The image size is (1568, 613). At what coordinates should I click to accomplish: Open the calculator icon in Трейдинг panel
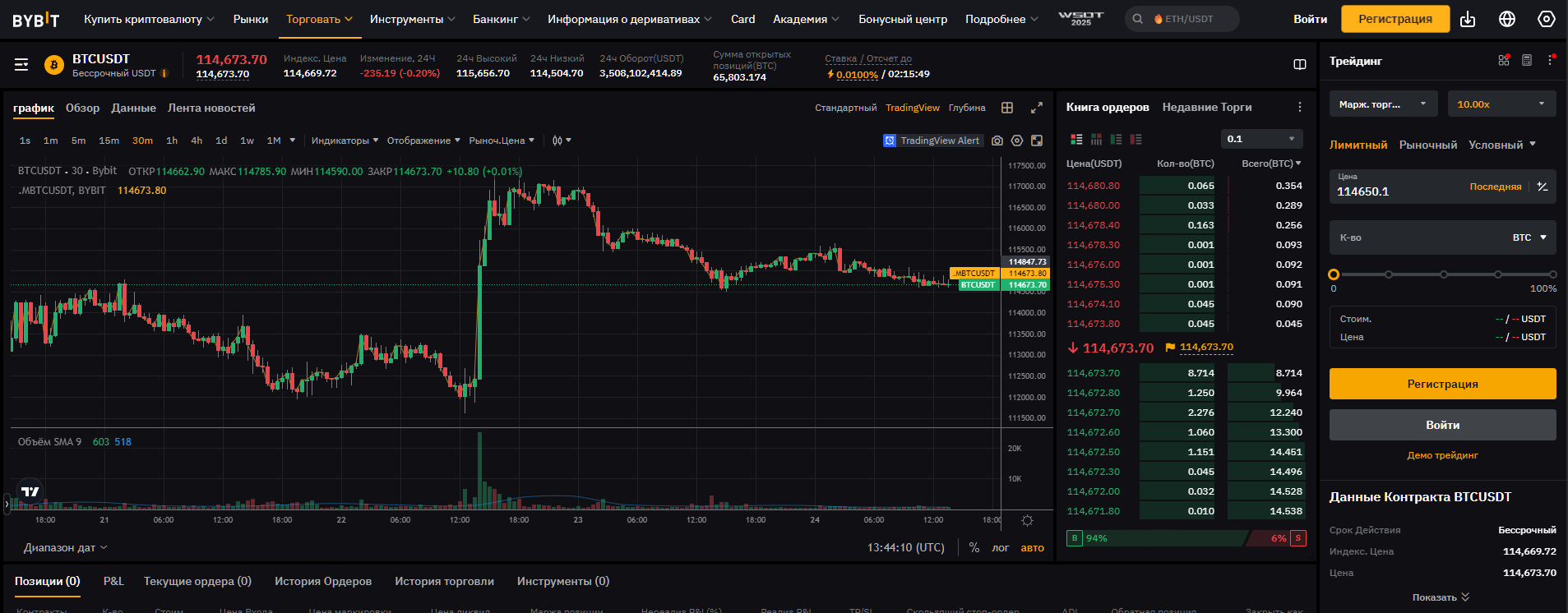(1527, 60)
